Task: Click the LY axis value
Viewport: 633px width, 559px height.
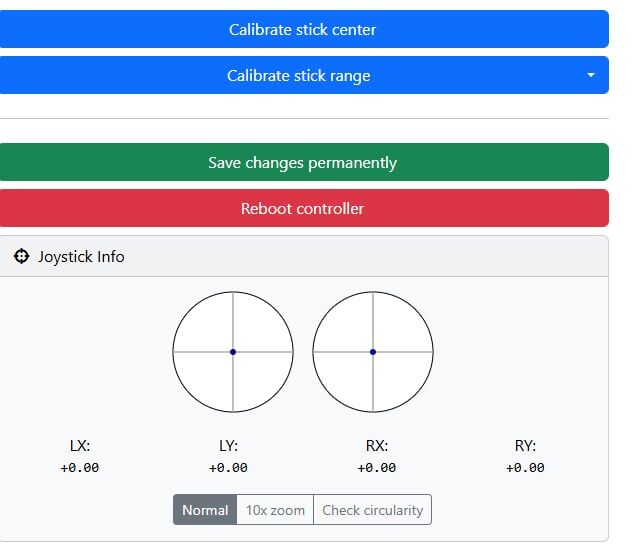Action: click(x=228, y=468)
